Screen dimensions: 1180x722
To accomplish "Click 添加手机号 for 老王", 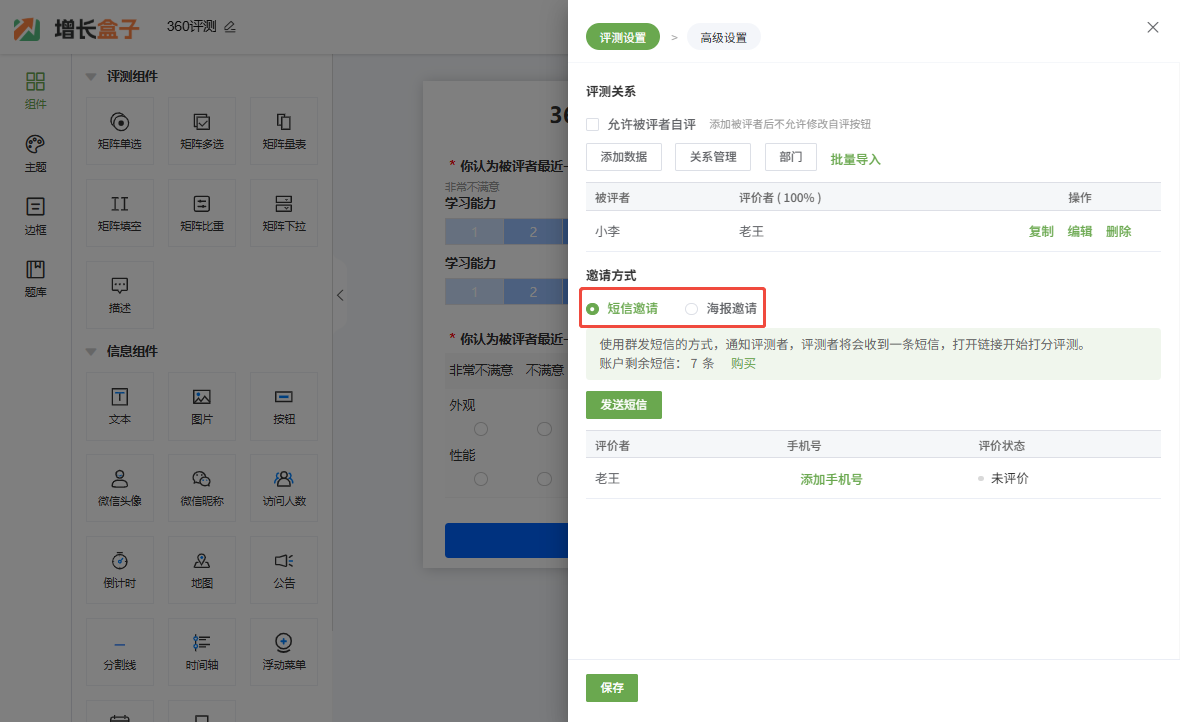I will point(831,479).
